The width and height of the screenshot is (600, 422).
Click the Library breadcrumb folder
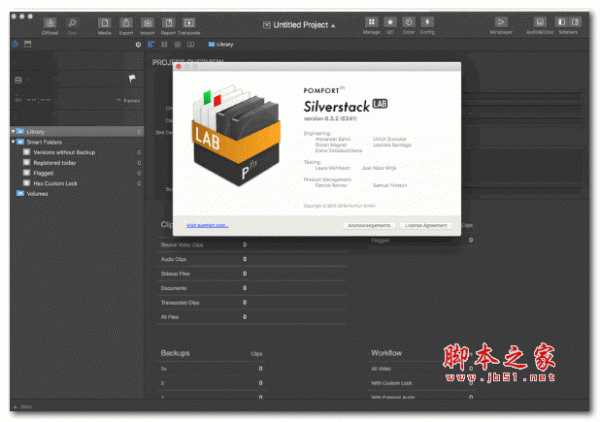pyautogui.click(x=221, y=44)
